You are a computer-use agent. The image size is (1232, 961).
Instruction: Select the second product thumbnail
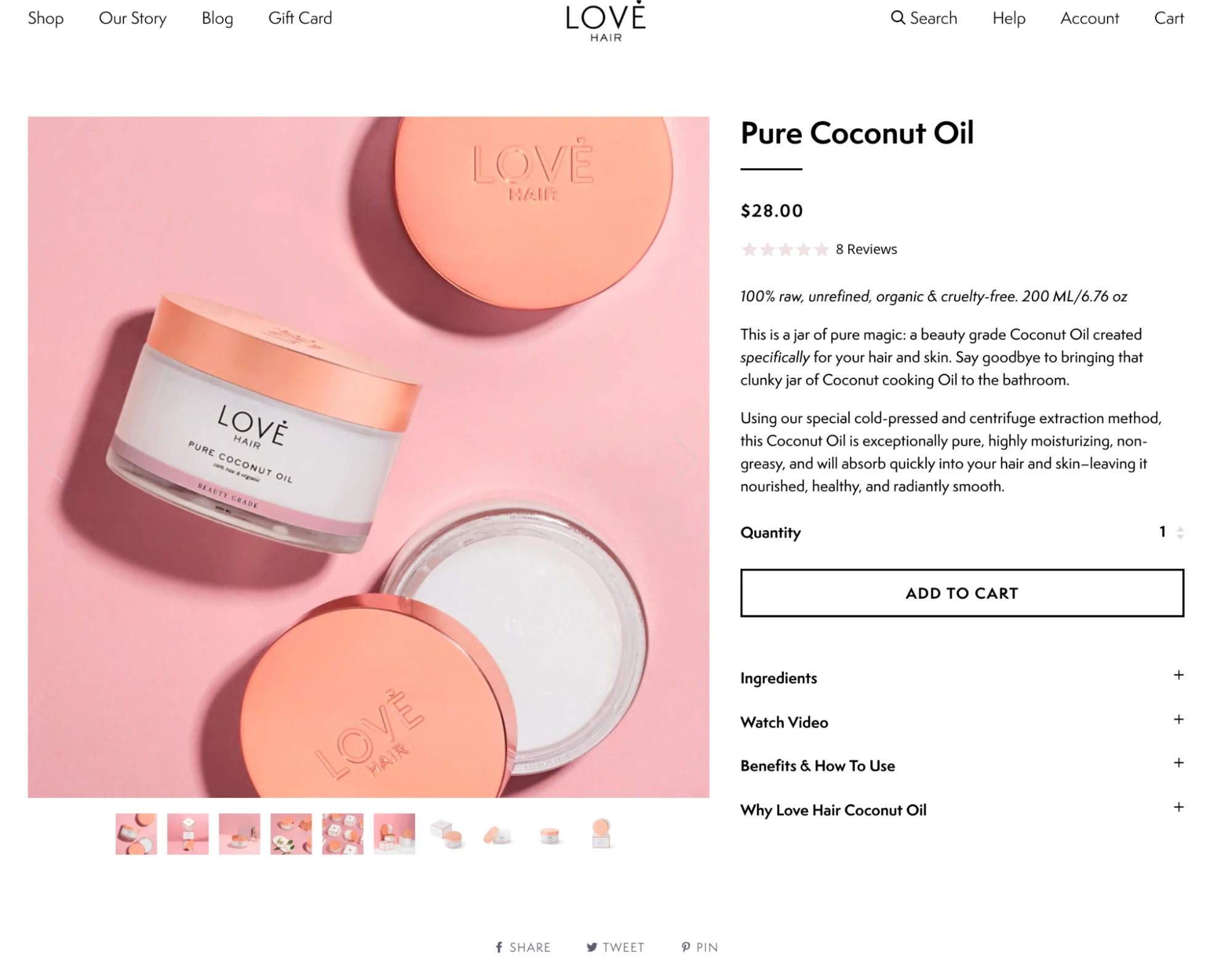[187, 833]
